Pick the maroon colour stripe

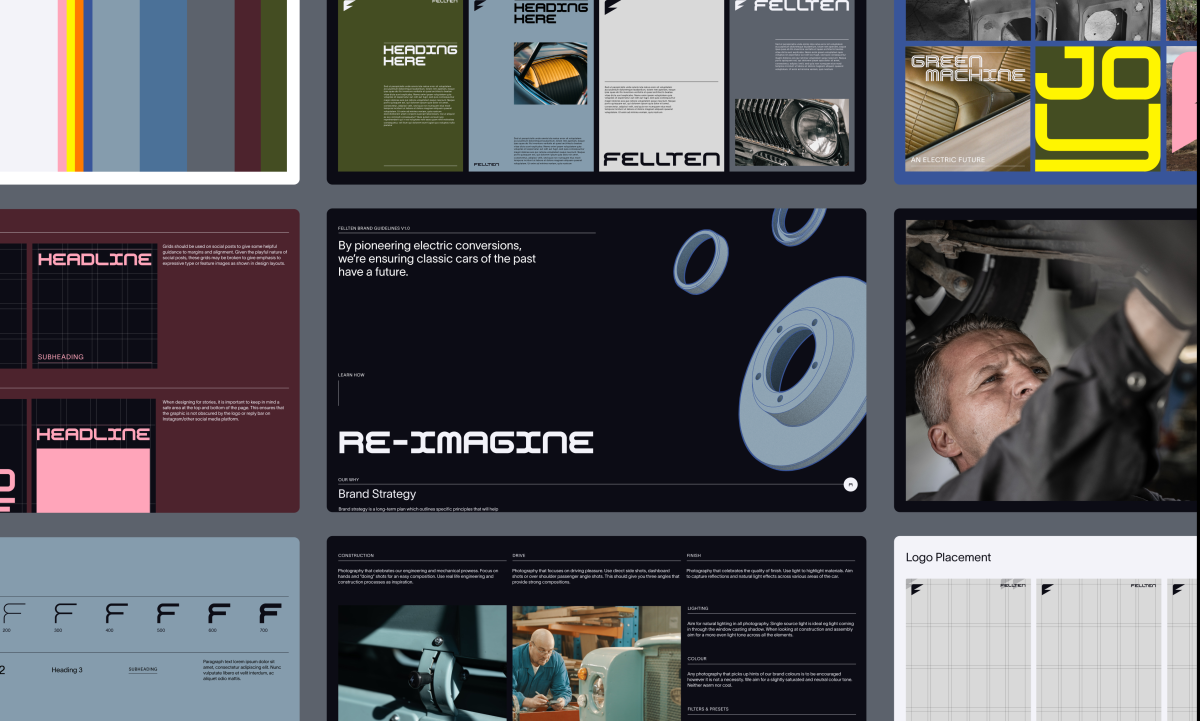(247, 85)
